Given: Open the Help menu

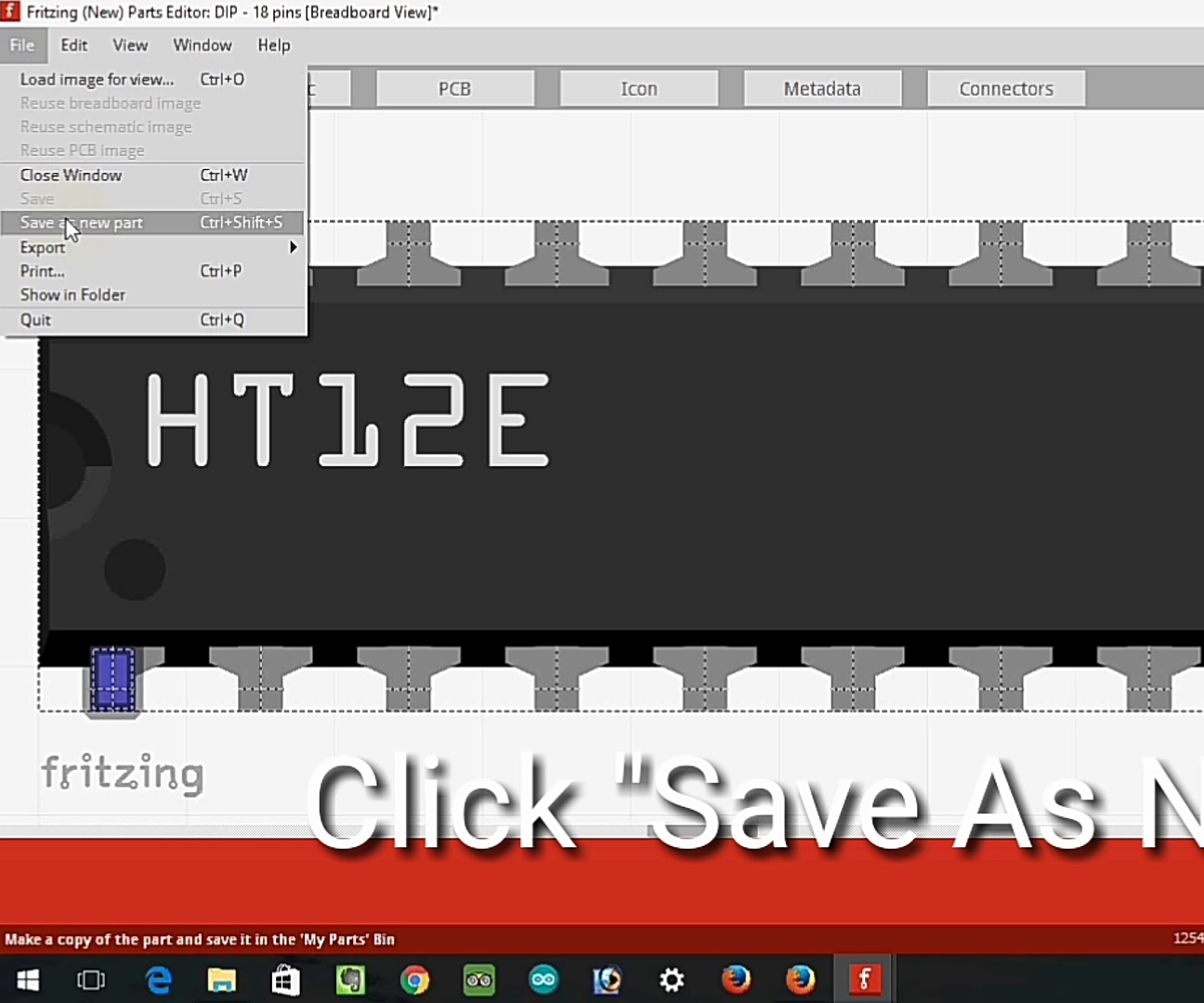Looking at the screenshot, I should pyautogui.click(x=274, y=45).
